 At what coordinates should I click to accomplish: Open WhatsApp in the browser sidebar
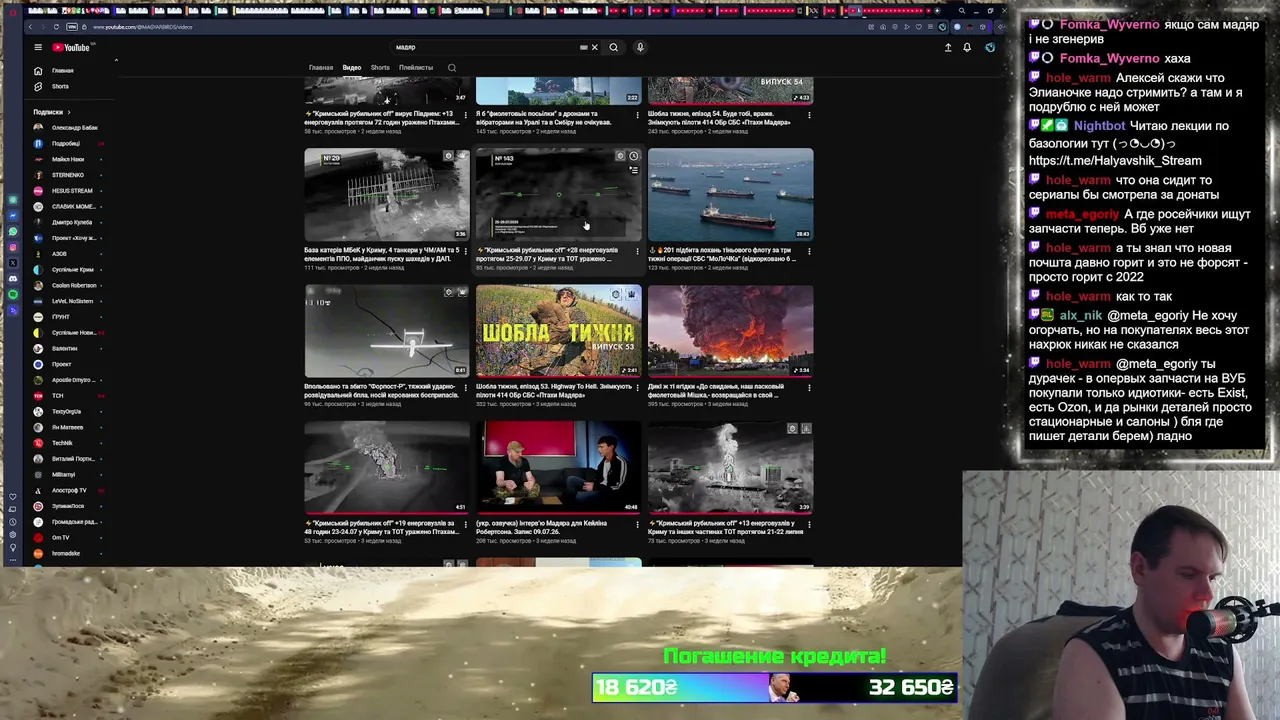point(13,231)
